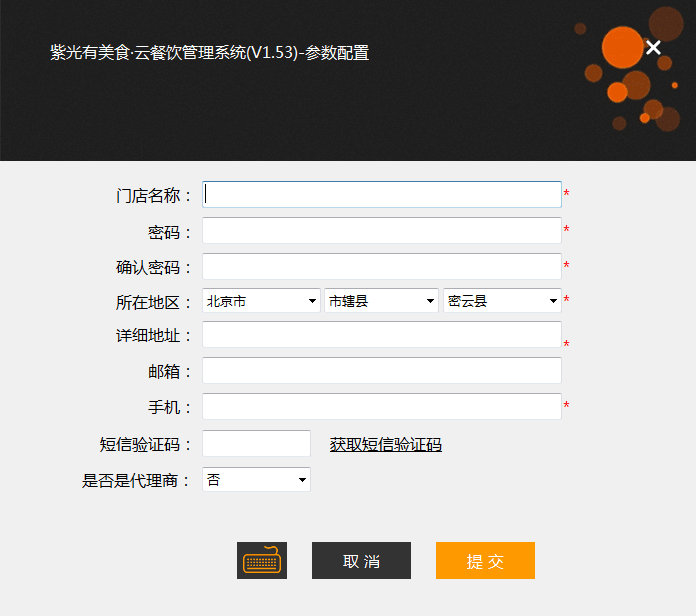
Task: Focus the 门店名称 input field
Action: pos(381,194)
